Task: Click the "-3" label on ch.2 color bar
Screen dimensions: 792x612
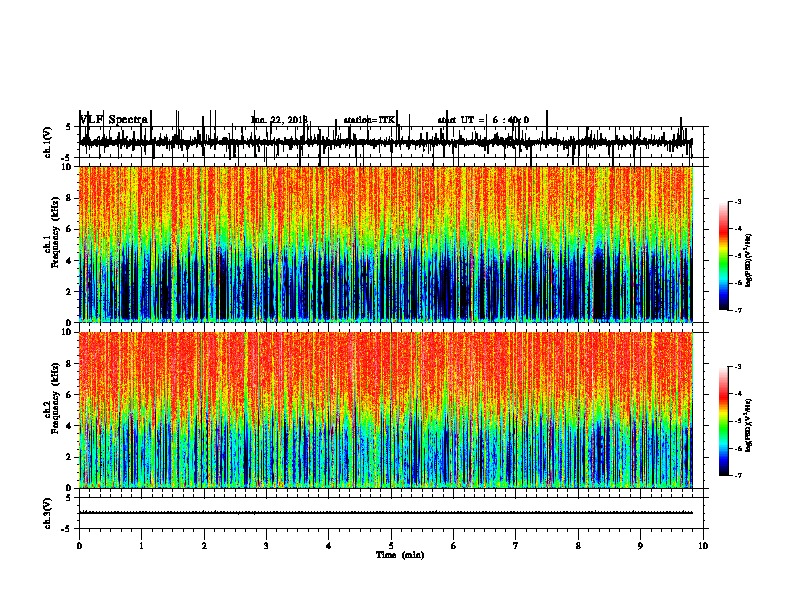Action: [x=737, y=367]
